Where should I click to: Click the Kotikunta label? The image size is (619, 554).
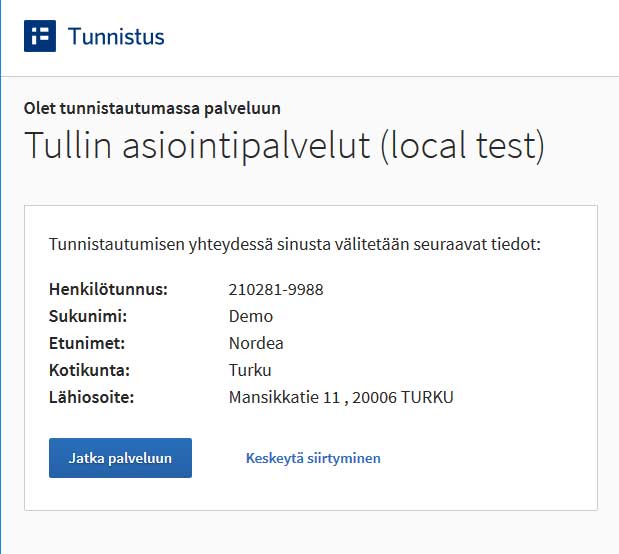tap(90, 370)
